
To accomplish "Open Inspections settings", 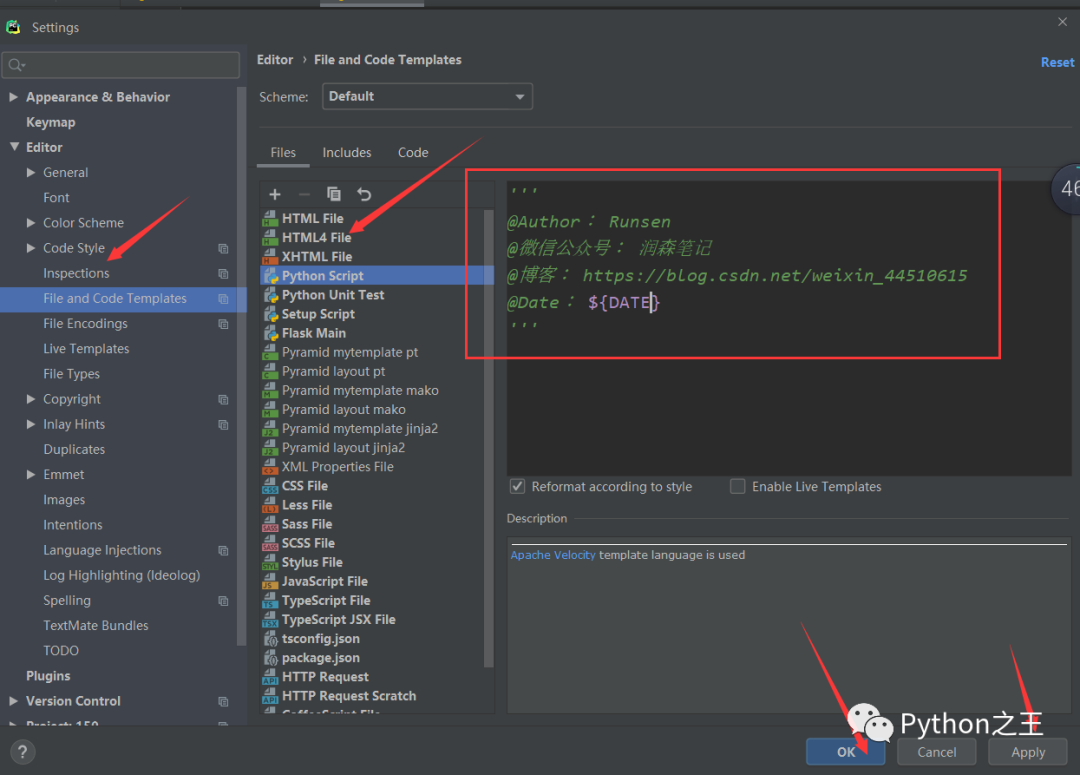I will 76,273.
